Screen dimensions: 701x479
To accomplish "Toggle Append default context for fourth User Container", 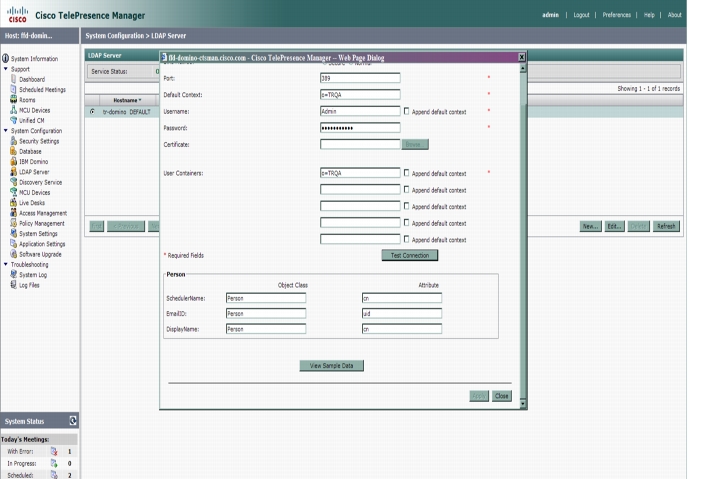I will click(406, 222).
